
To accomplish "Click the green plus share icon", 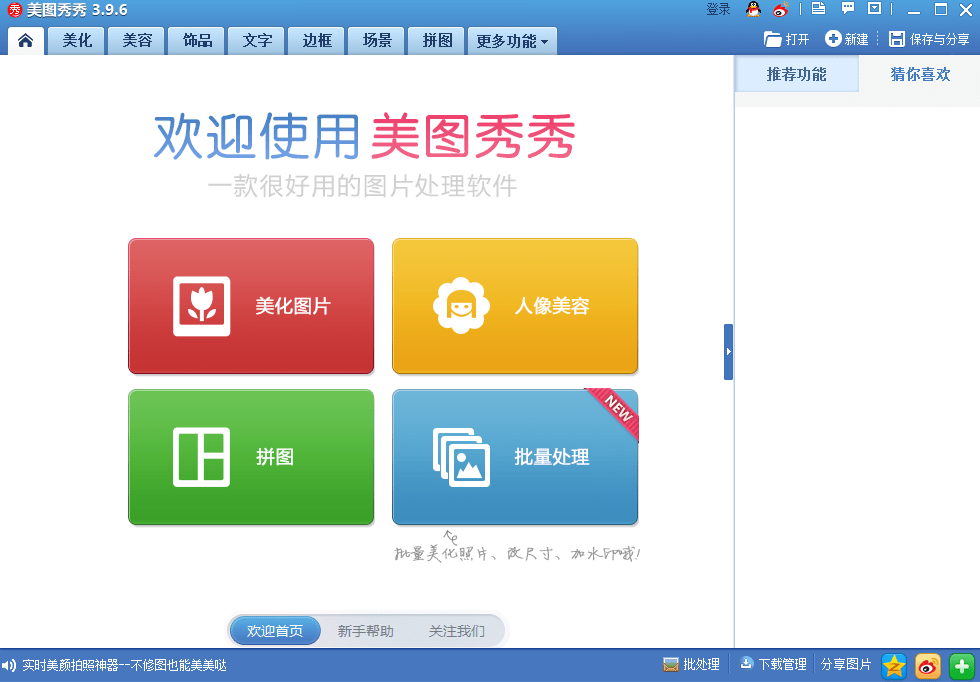I will (962, 666).
